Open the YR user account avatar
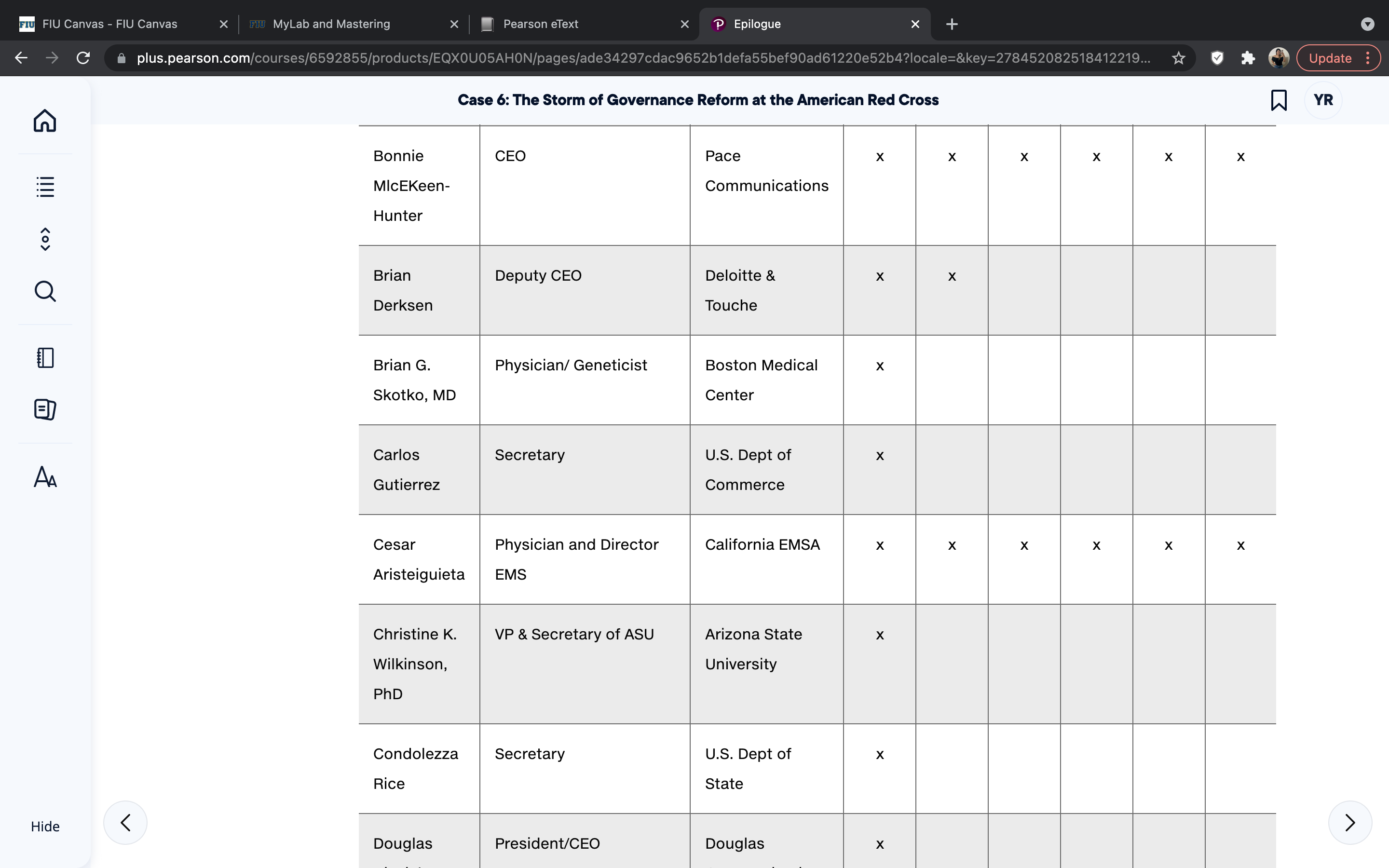The height and width of the screenshot is (868, 1389). tap(1323, 100)
